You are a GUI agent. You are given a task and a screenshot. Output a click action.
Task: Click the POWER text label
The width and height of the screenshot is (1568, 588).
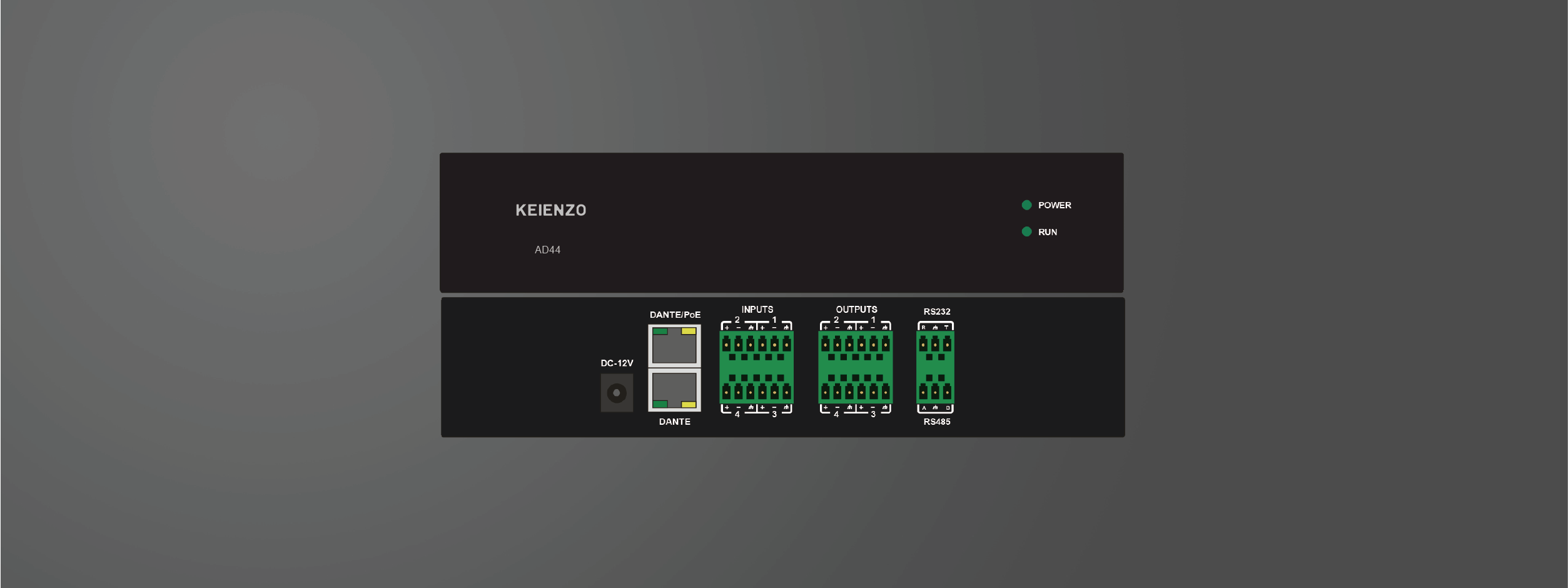point(1055,205)
